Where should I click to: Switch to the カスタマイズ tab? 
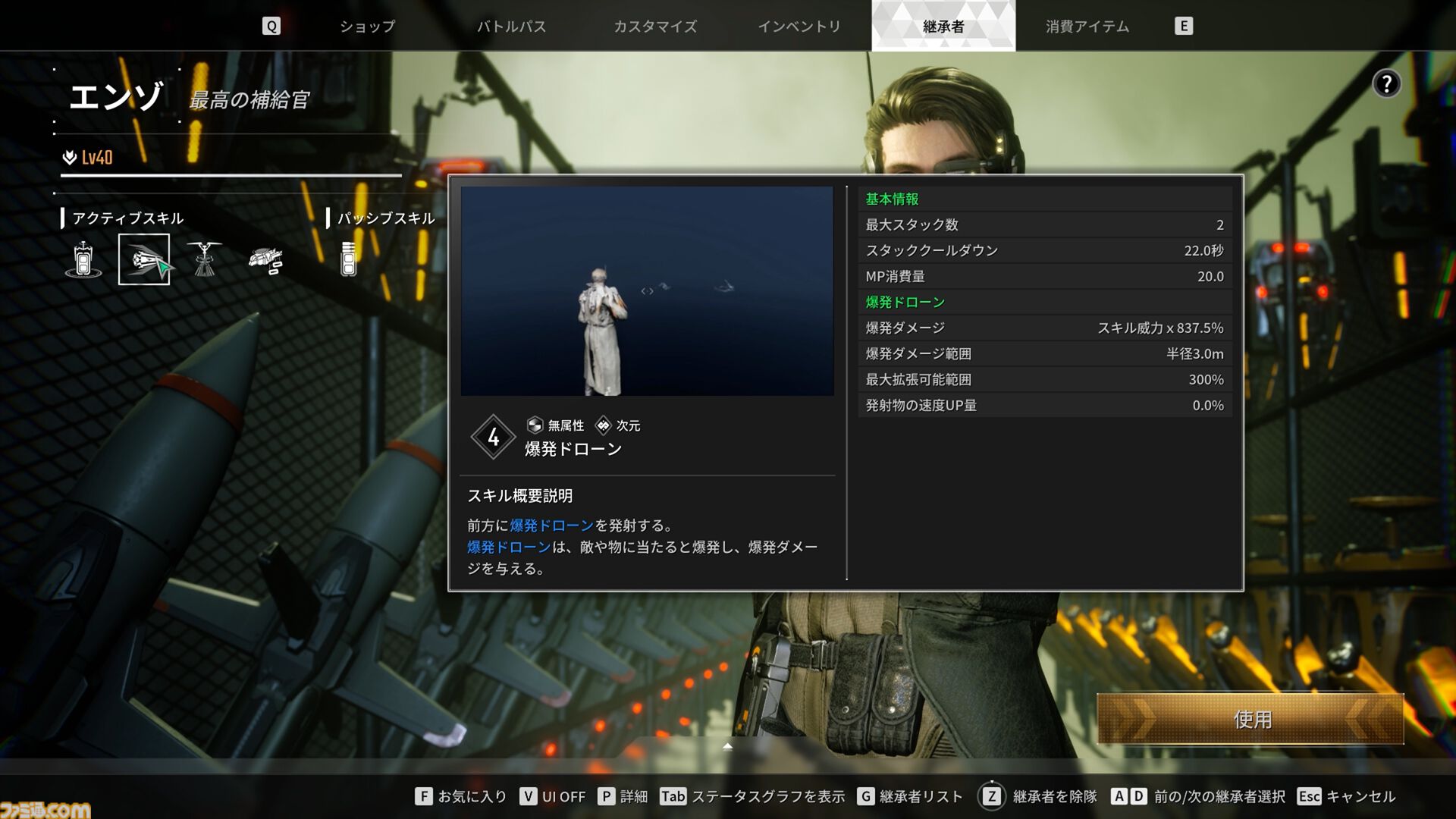pos(655,26)
